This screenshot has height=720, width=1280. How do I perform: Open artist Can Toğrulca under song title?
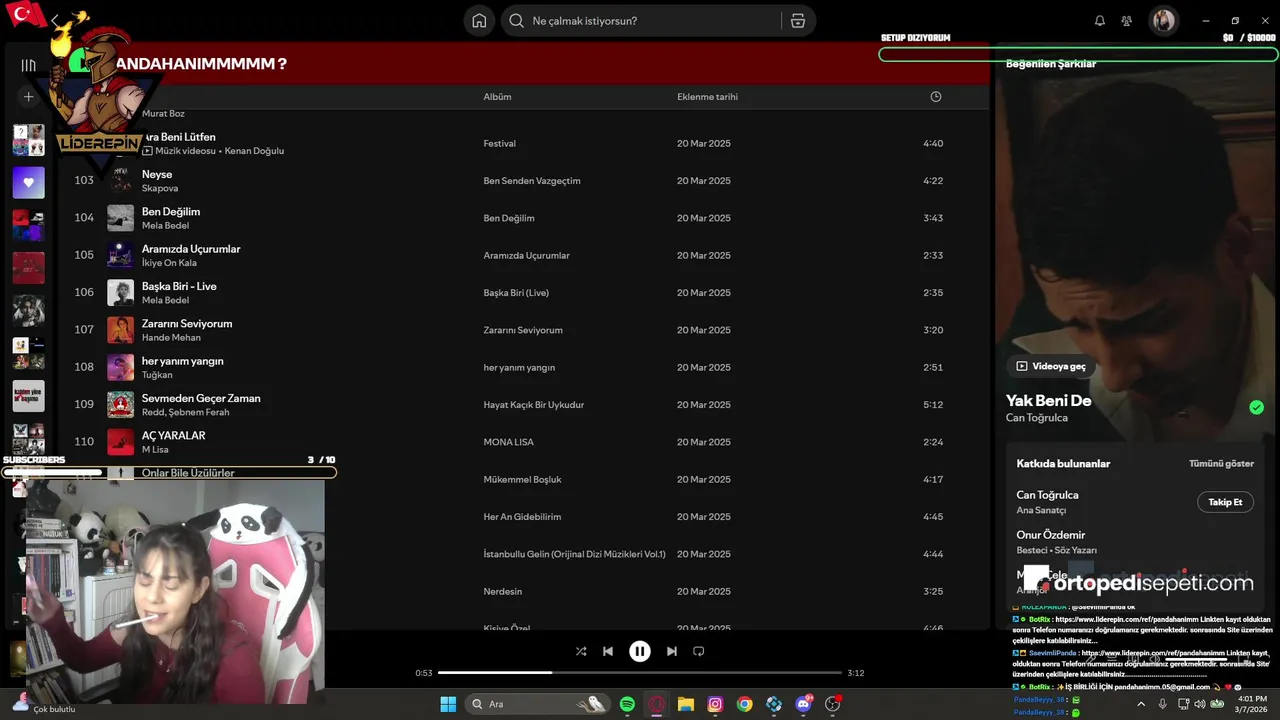(x=1037, y=418)
